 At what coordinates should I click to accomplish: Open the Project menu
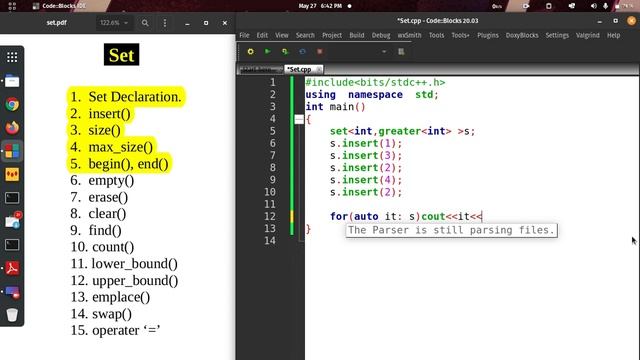pyautogui.click(x=332, y=35)
